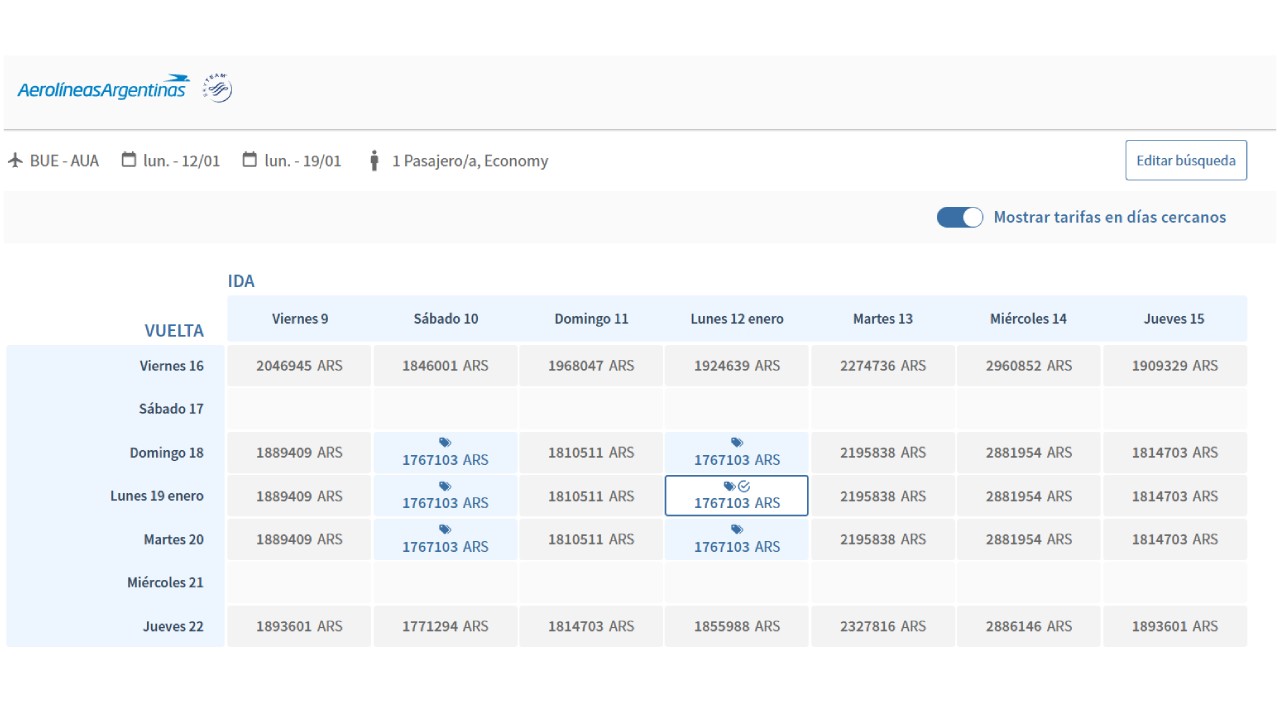Click the calendar icon for lun. 12/01
The image size is (1280, 720).
[x=129, y=159]
